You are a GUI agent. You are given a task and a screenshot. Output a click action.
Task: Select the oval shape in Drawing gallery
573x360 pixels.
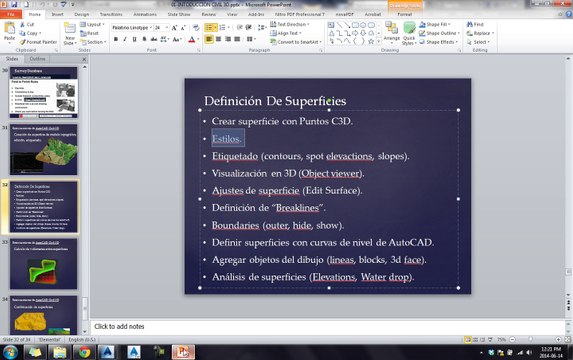click(x=363, y=25)
